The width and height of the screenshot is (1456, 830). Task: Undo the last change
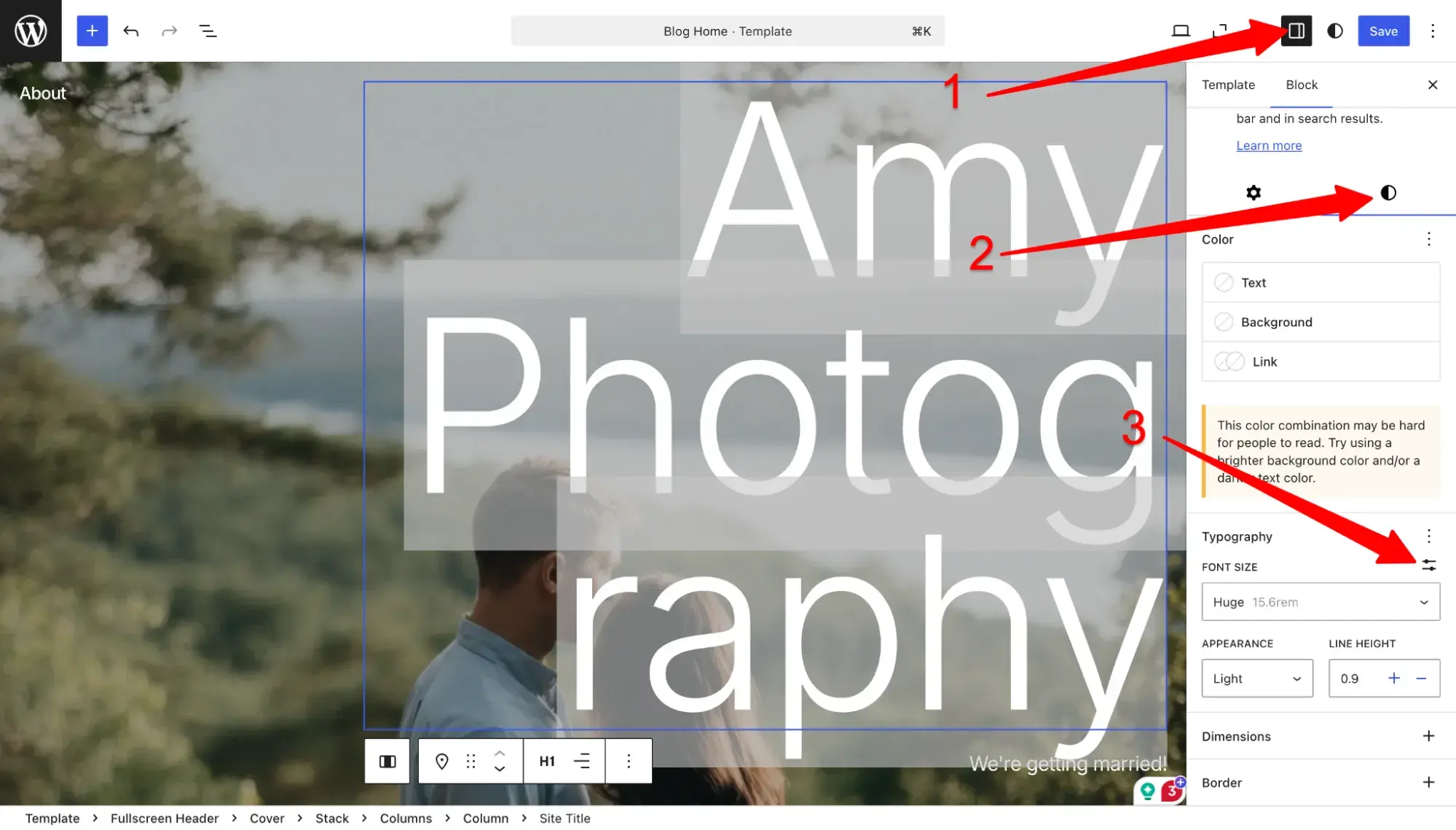130,31
